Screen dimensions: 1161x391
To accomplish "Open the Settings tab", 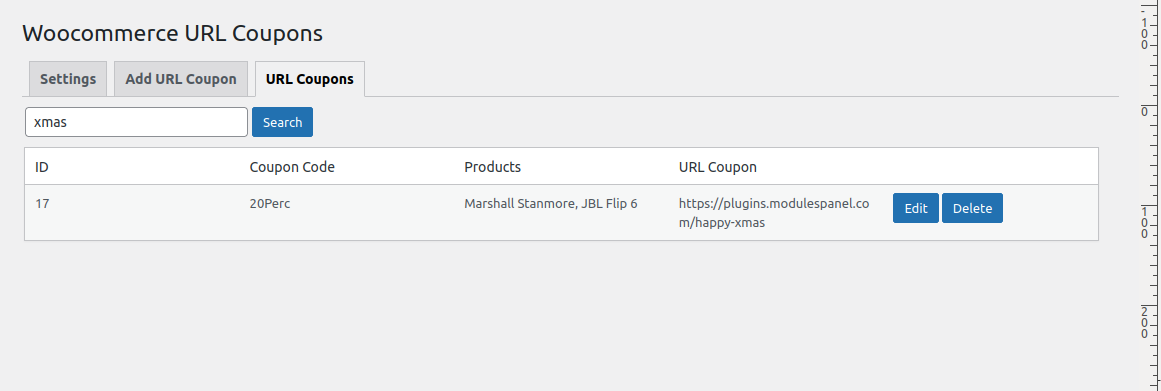I will coord(68,79).
